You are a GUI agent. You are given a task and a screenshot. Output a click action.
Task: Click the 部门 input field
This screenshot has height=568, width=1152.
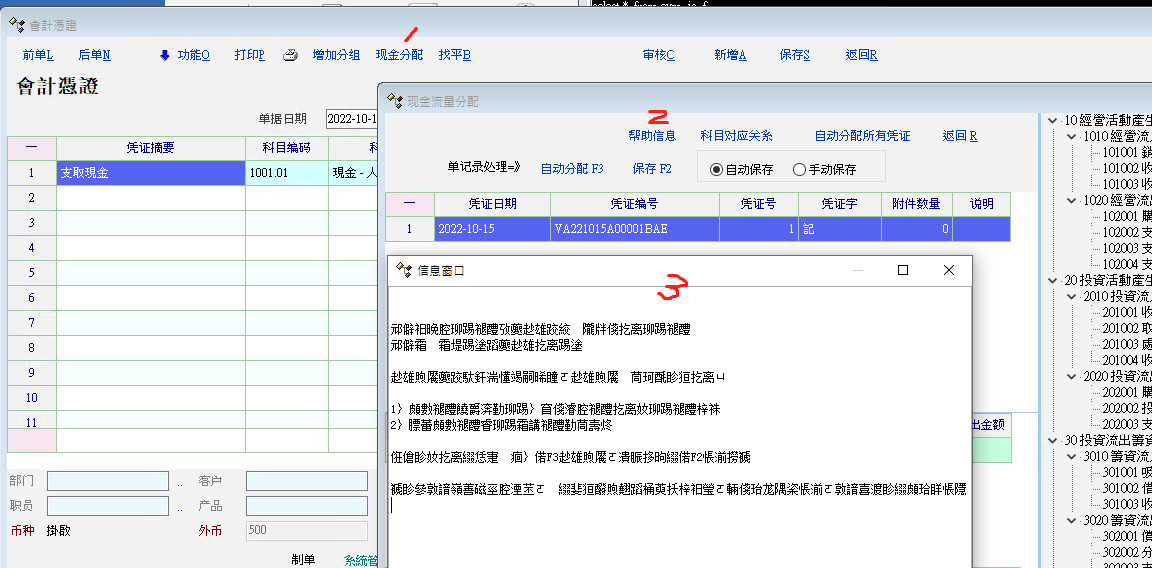click(108, 481)
